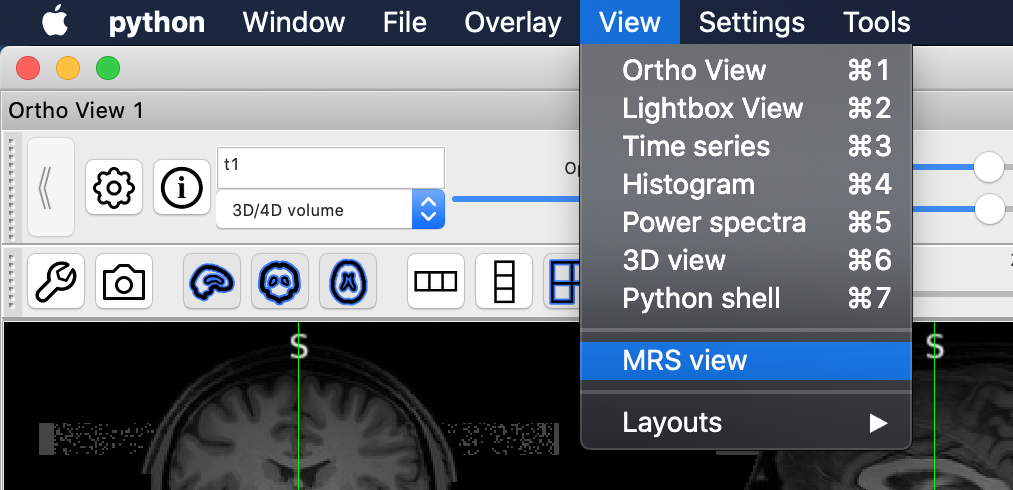Open the Apple menu
The height and width of the screenshot is (490, 1013).
coord(55,22)
